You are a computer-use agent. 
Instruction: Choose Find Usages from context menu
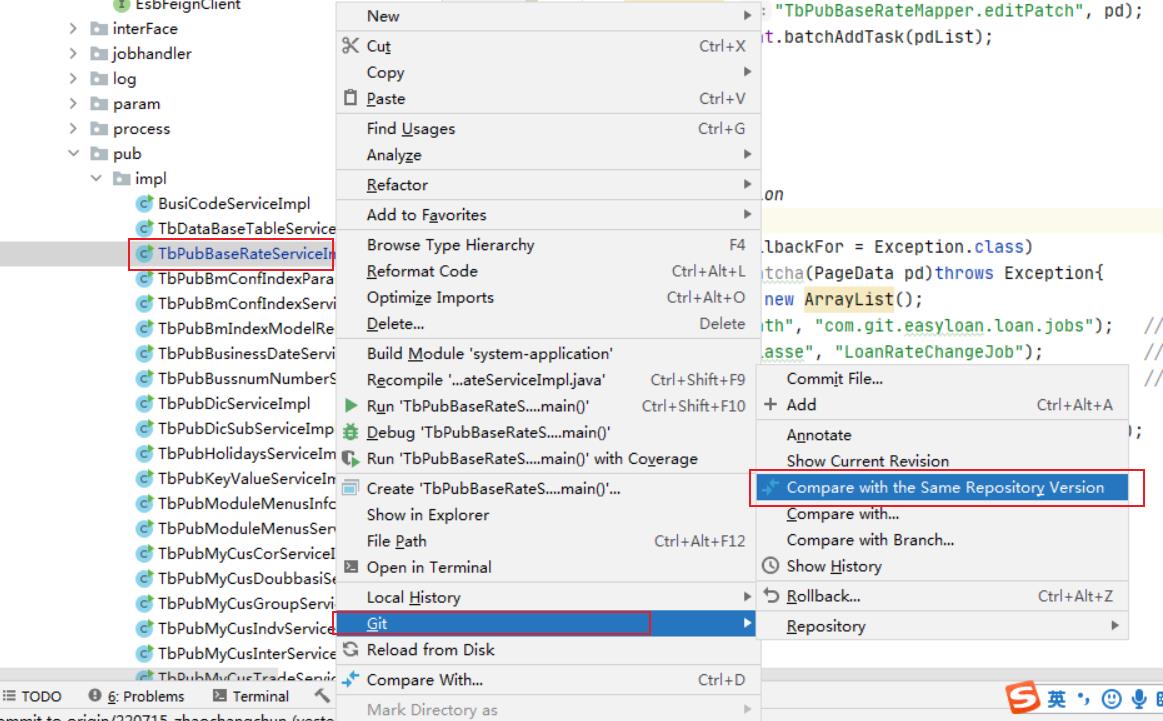[410, 129]
